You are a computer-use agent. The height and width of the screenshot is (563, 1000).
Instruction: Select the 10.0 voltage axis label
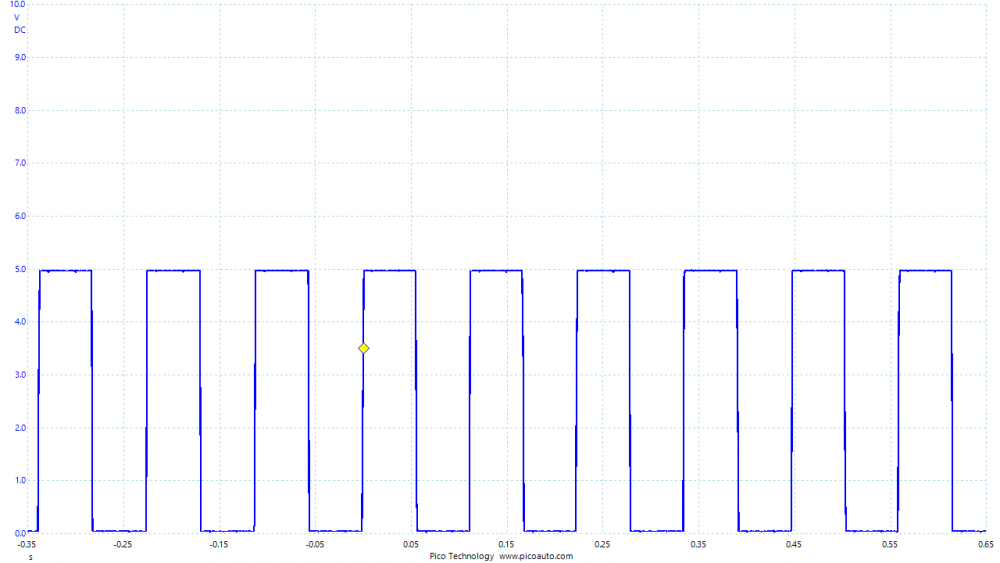(18, 5)
